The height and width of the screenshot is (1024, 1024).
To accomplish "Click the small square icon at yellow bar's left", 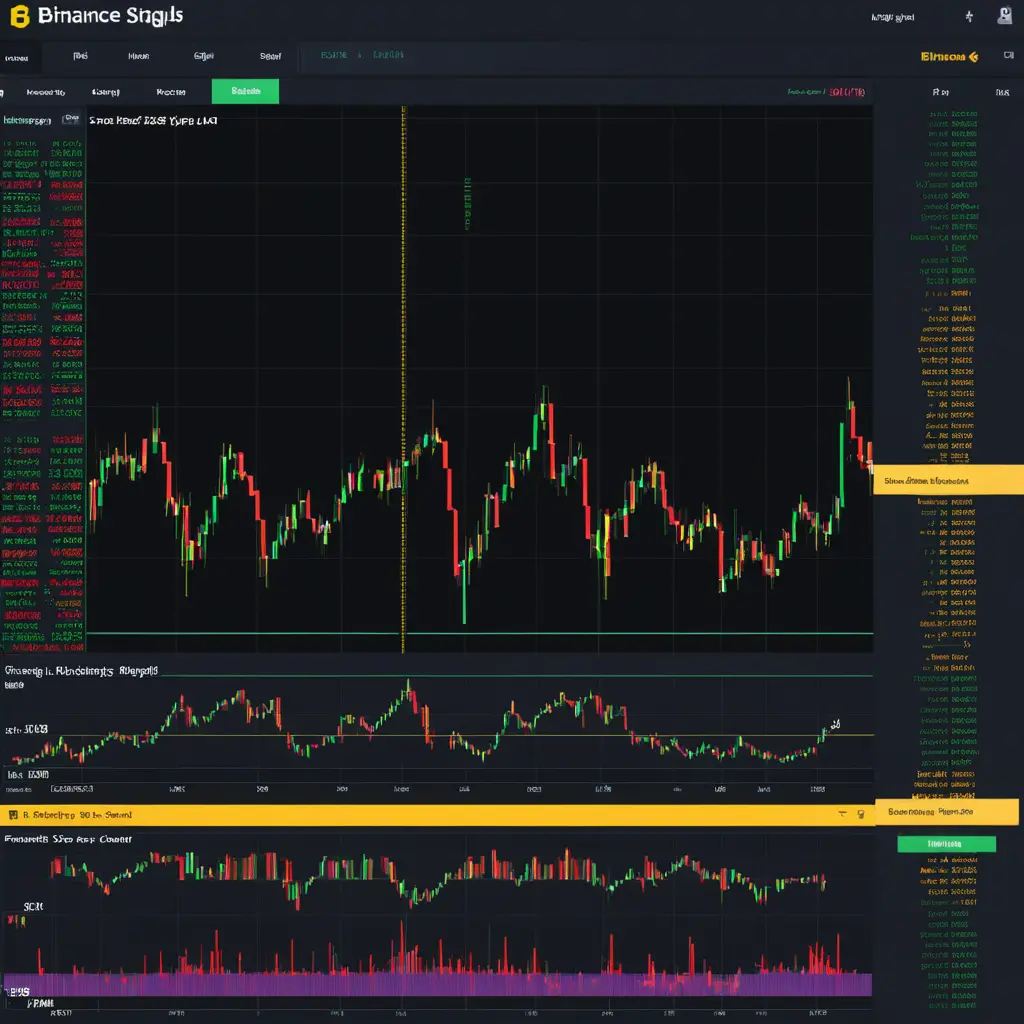I will click(12, 815).
